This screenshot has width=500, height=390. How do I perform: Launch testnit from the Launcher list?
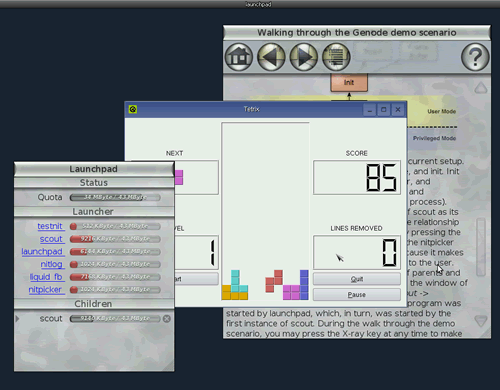[50, 226]
